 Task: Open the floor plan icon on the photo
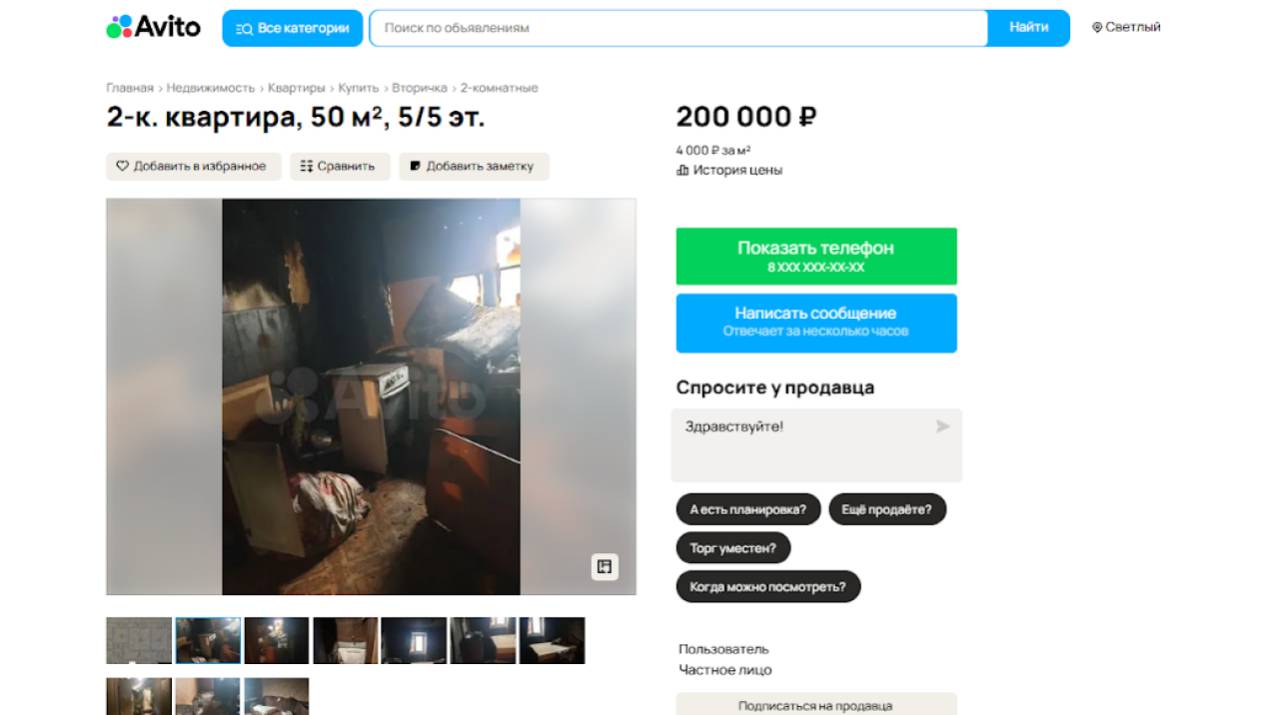pos(604,567)
